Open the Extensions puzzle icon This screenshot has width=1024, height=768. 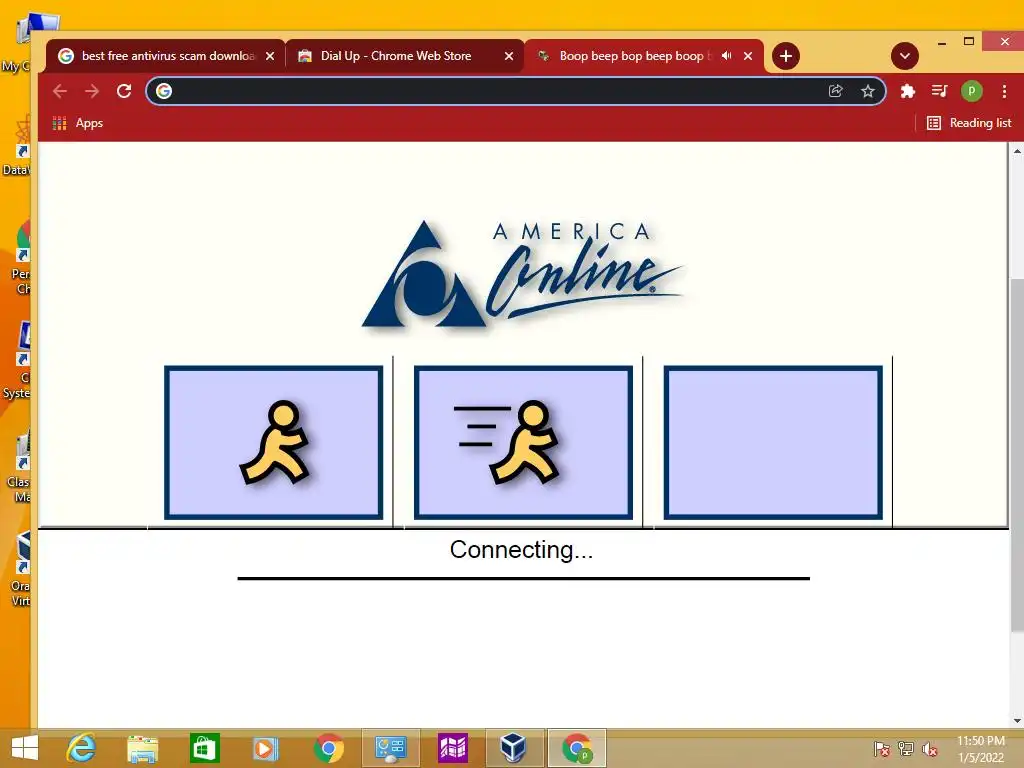pos(907,91)
